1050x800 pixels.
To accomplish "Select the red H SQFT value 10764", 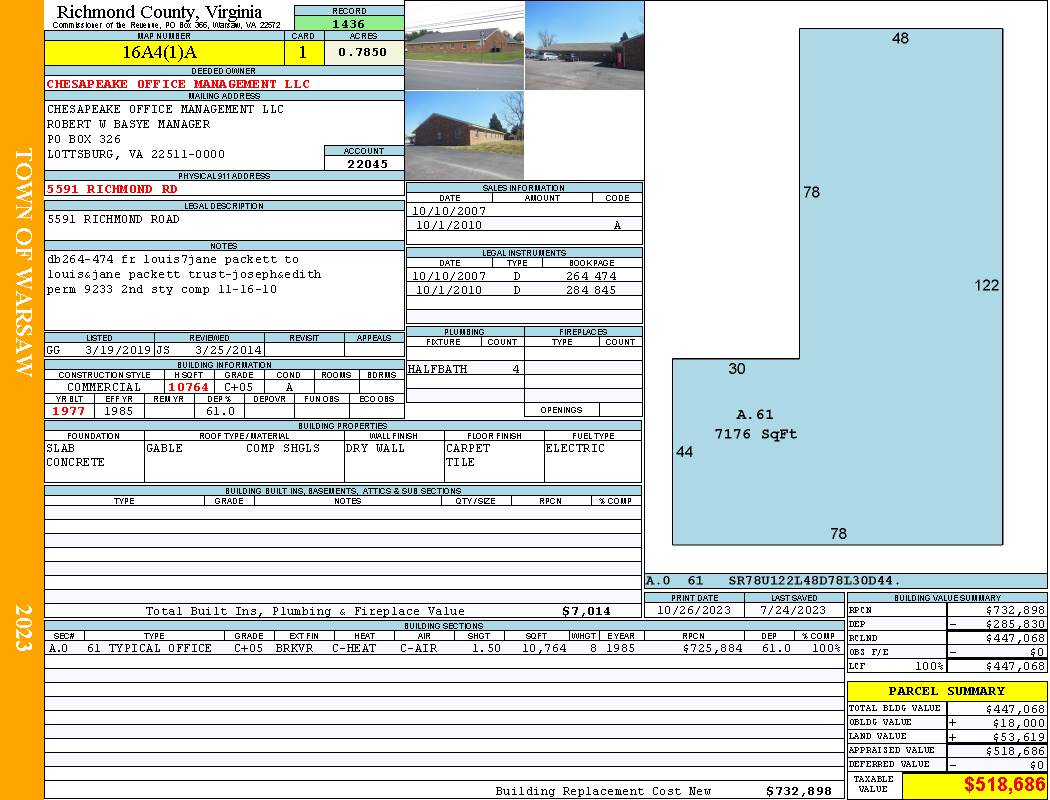I will click(188, 387).
